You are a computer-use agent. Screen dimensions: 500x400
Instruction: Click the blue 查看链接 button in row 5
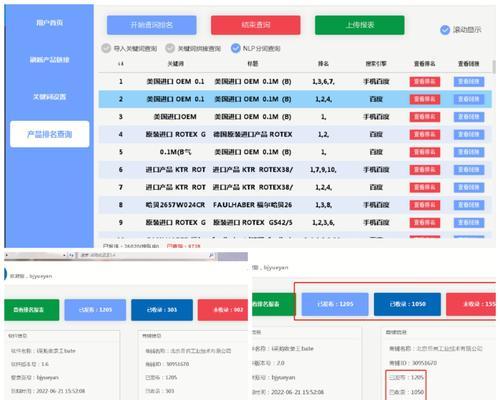pos(469,152)
